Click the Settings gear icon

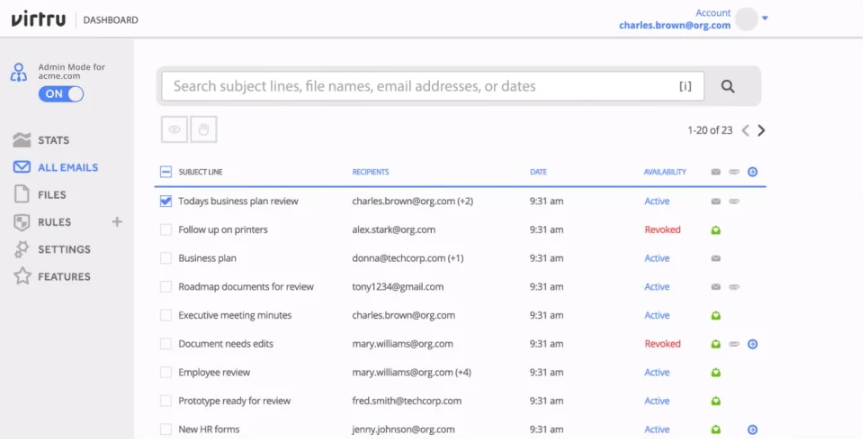point(21,249)
